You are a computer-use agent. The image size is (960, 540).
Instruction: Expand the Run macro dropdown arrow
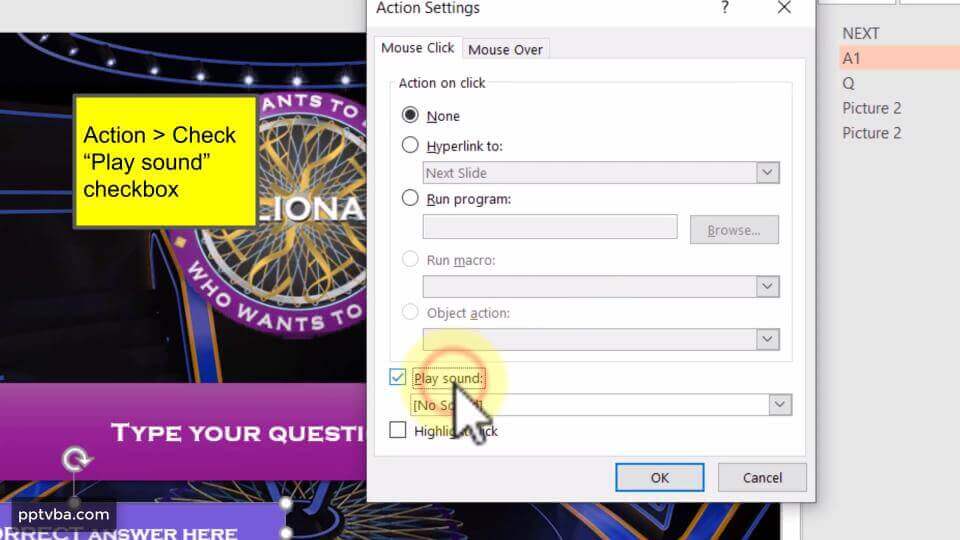[x=768, y=287]
